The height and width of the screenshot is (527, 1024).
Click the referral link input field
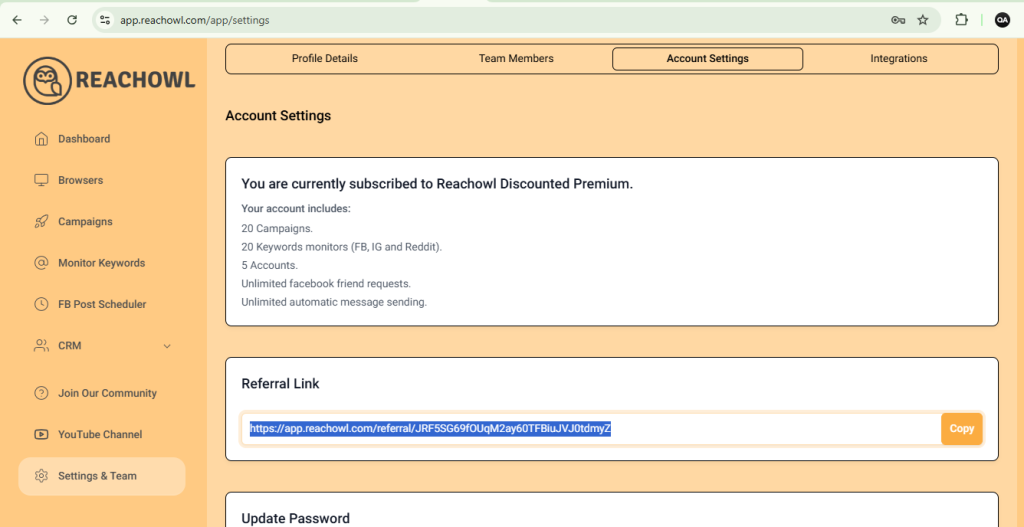[x=591, y=429]
